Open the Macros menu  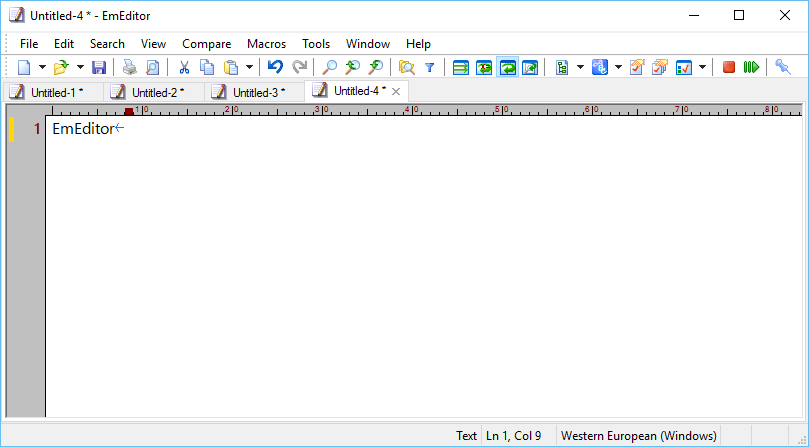click(x=266, y=44)
